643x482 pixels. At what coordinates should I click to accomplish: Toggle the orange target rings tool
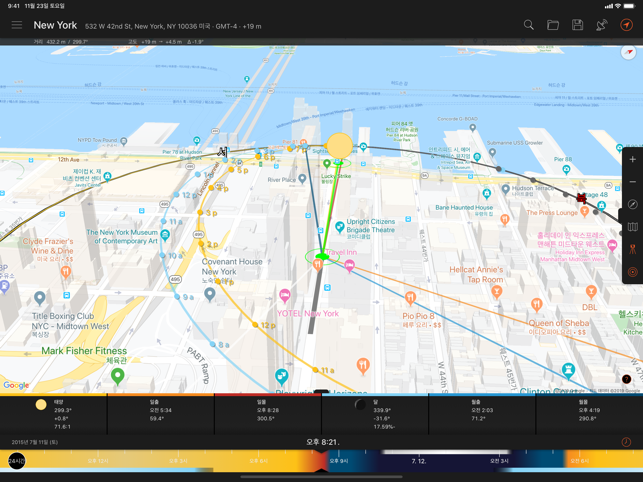(x=632, y=272)
